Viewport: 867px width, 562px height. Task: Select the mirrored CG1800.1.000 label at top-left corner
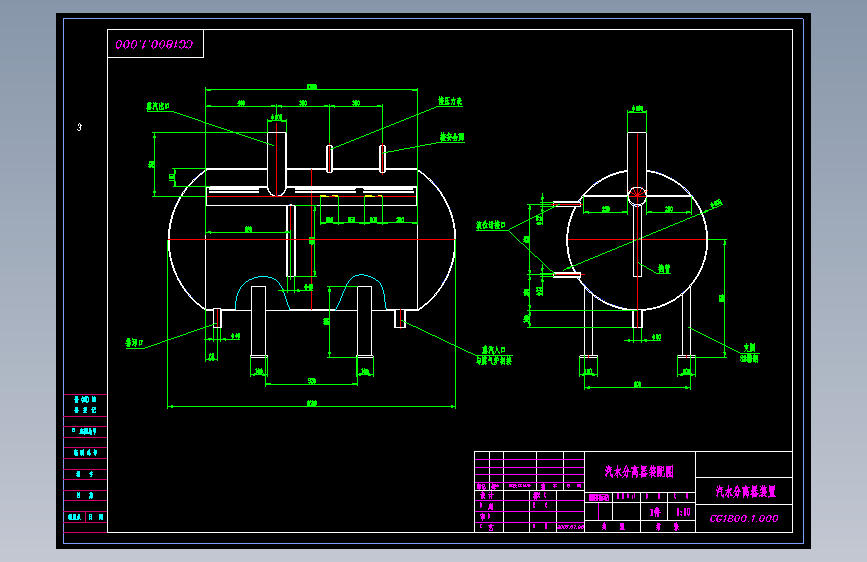[154, 44]
